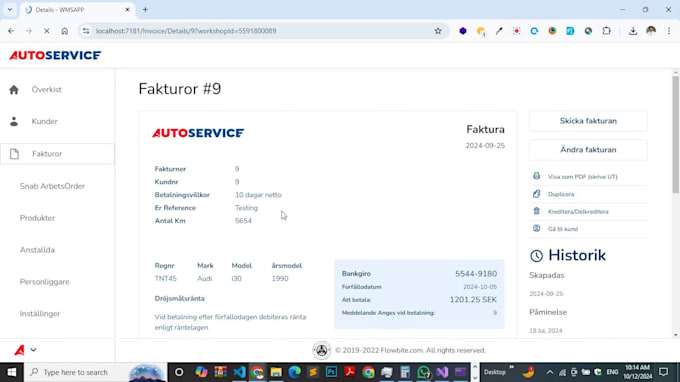Viewport: 680px width, 382px height.
Task: Open browser downloads icon
Action: 633,31
